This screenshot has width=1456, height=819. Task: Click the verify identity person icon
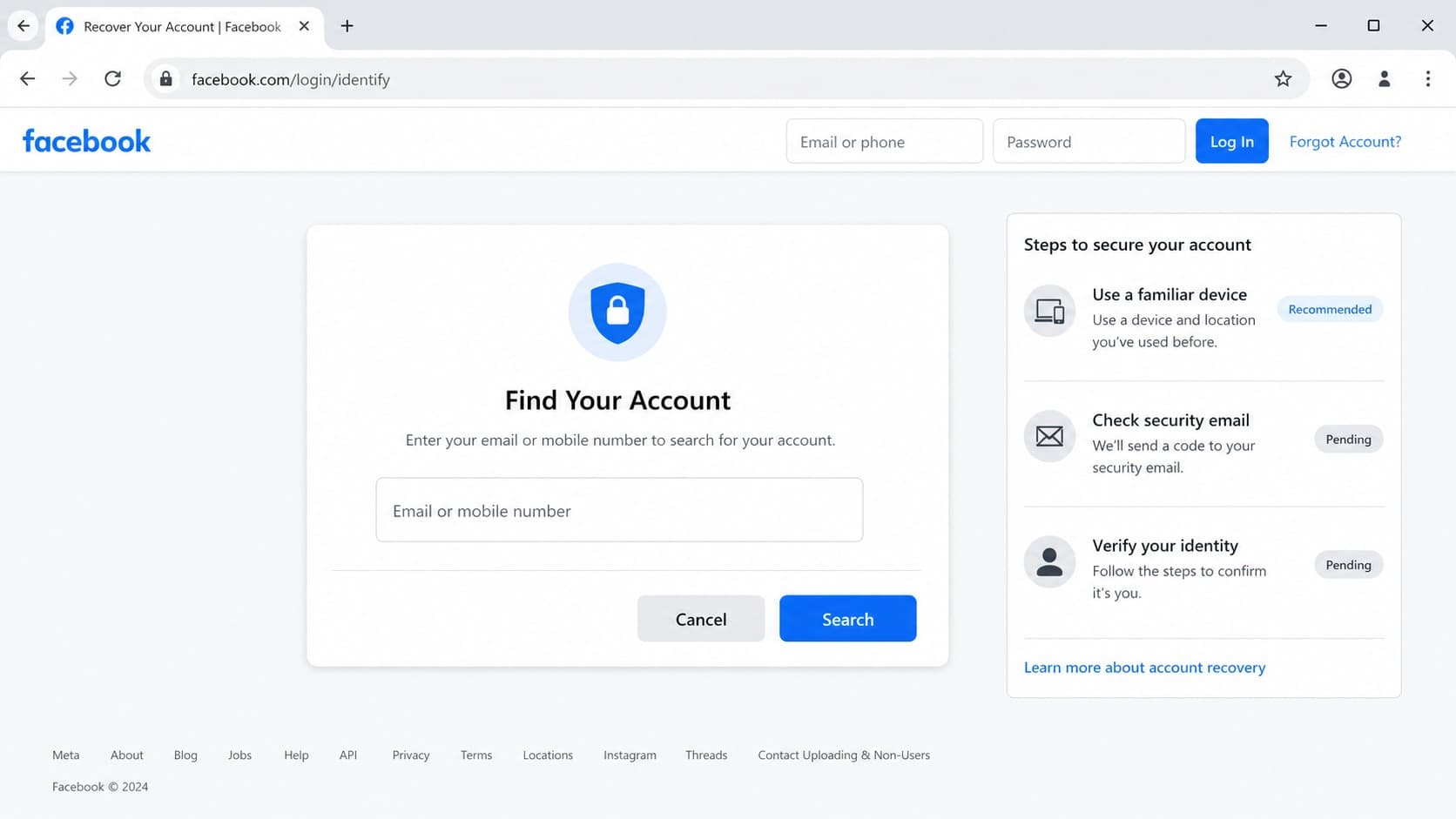(x=1049, y=561)
